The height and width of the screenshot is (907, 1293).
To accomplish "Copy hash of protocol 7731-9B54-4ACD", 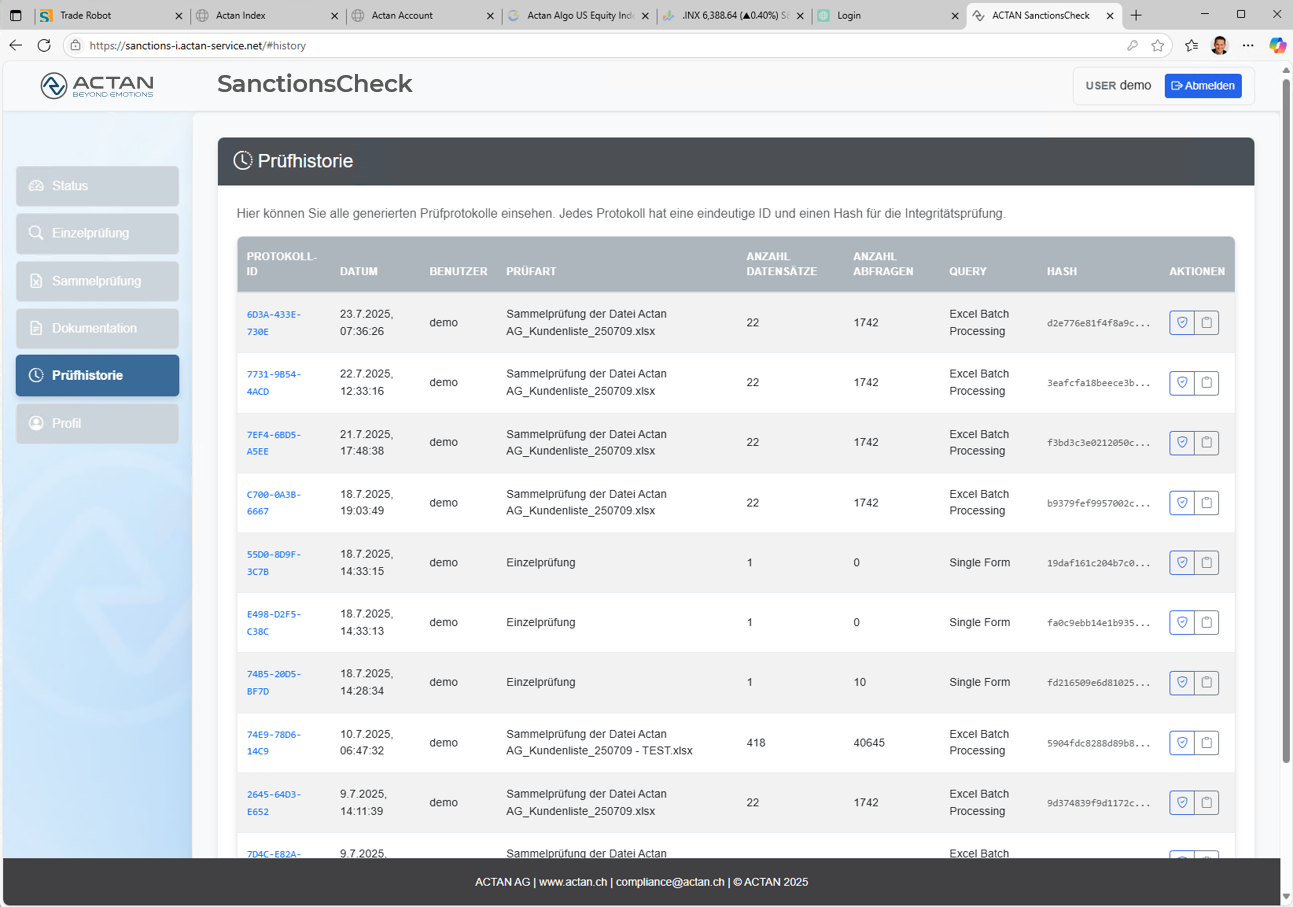I will pyautogui.click(x=1207, y=383).
